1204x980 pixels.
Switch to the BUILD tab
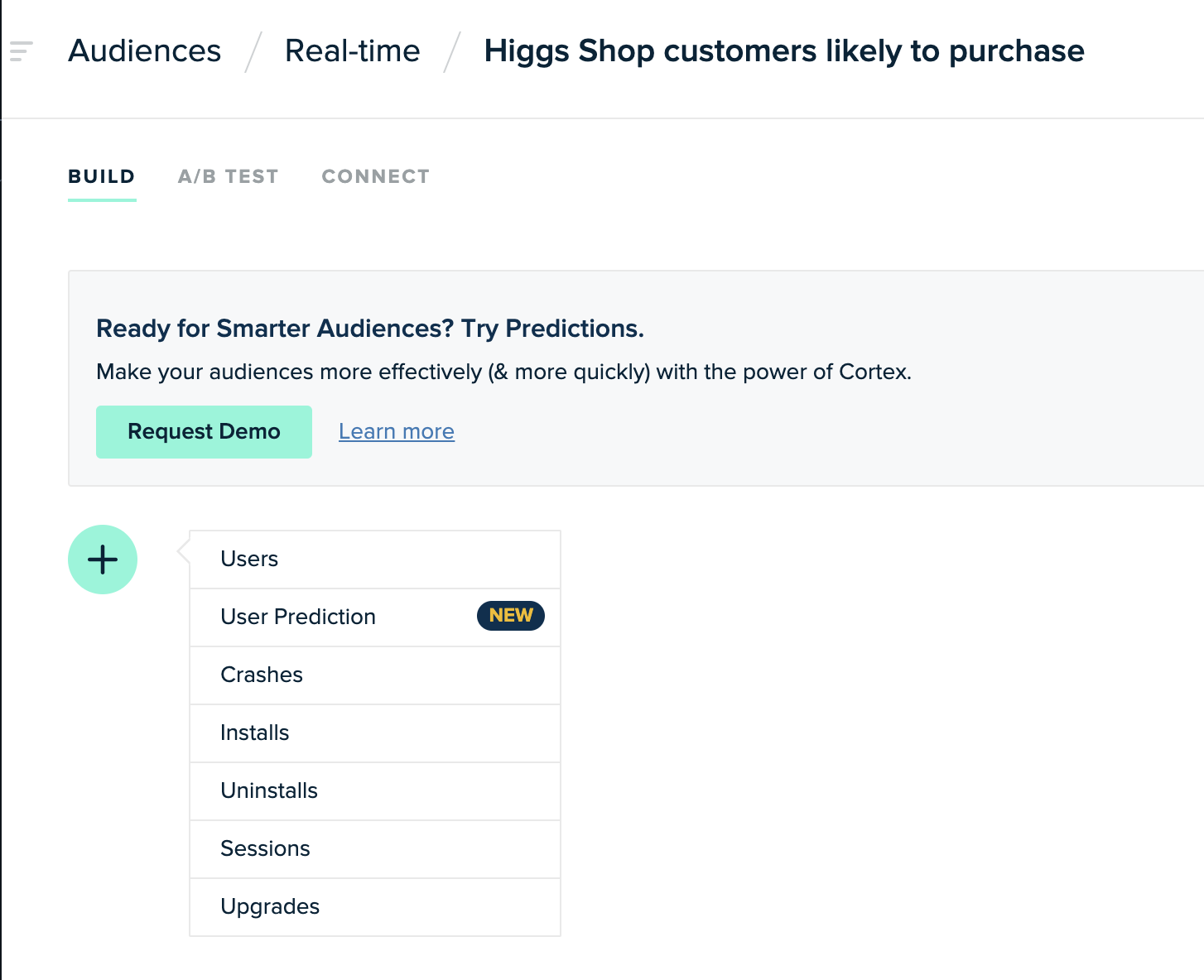[102, 177]
